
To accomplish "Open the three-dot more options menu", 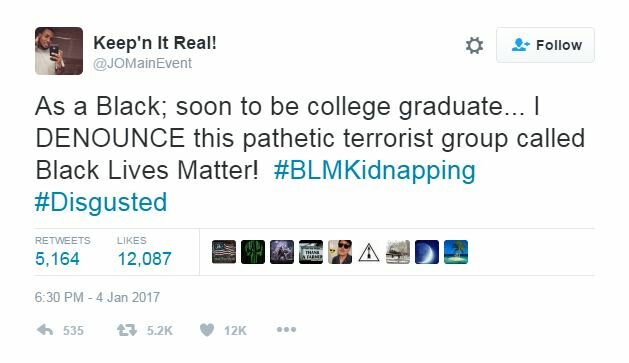I will pyautogui.click(x=286, y=330).
